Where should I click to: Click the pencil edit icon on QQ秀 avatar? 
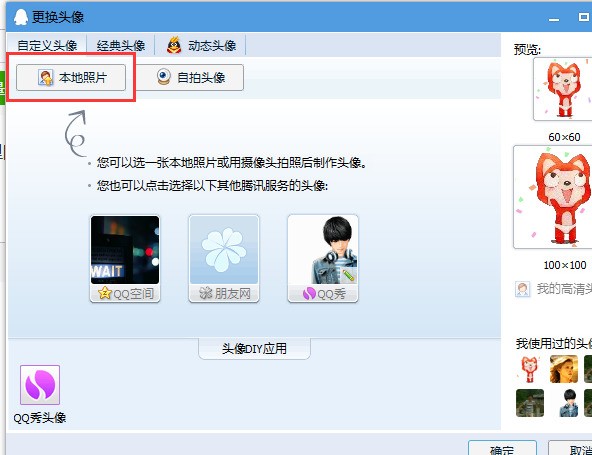(x=349, y=275)
